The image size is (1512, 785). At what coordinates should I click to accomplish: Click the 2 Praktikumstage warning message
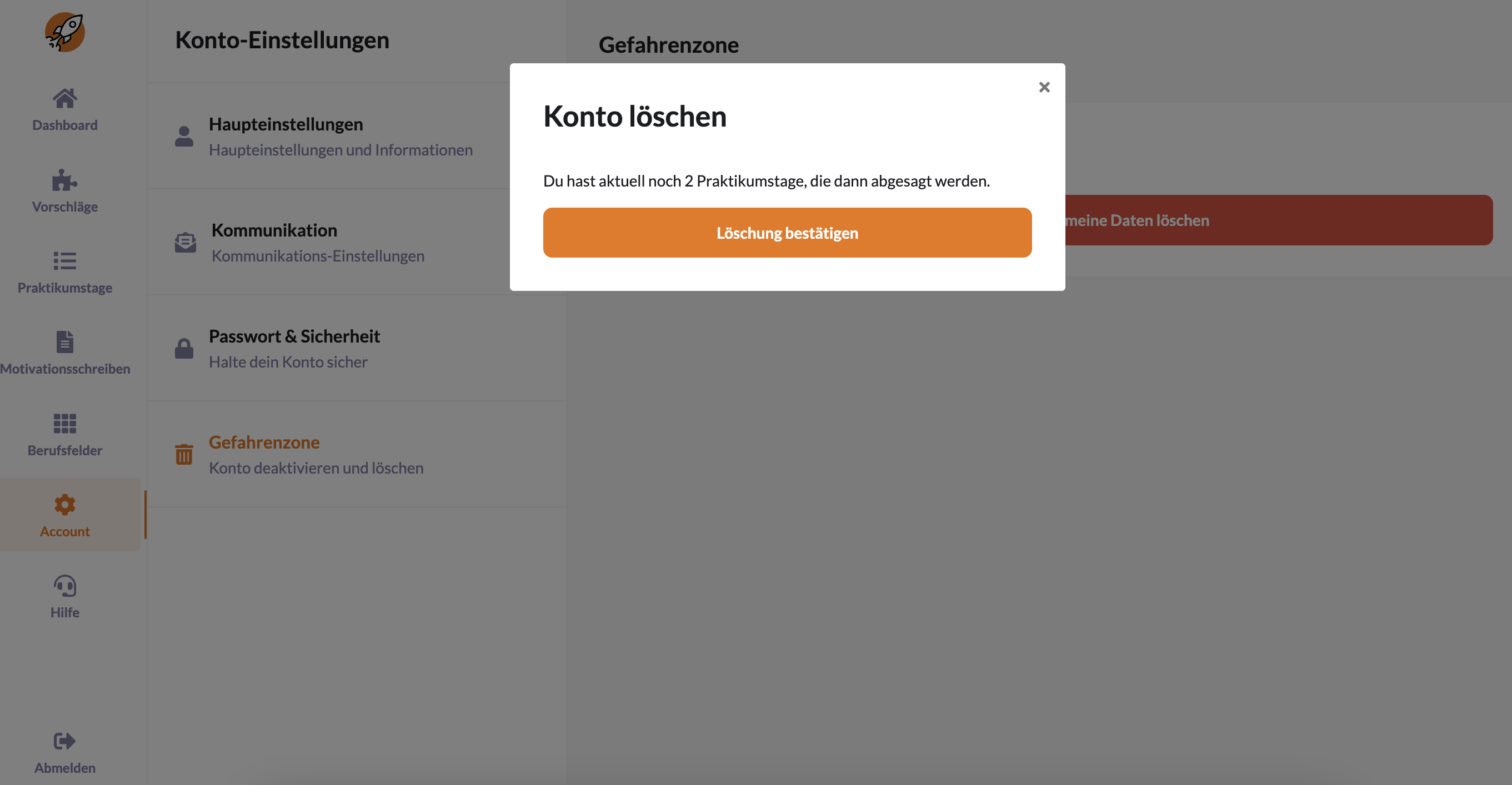coord(766,180)
